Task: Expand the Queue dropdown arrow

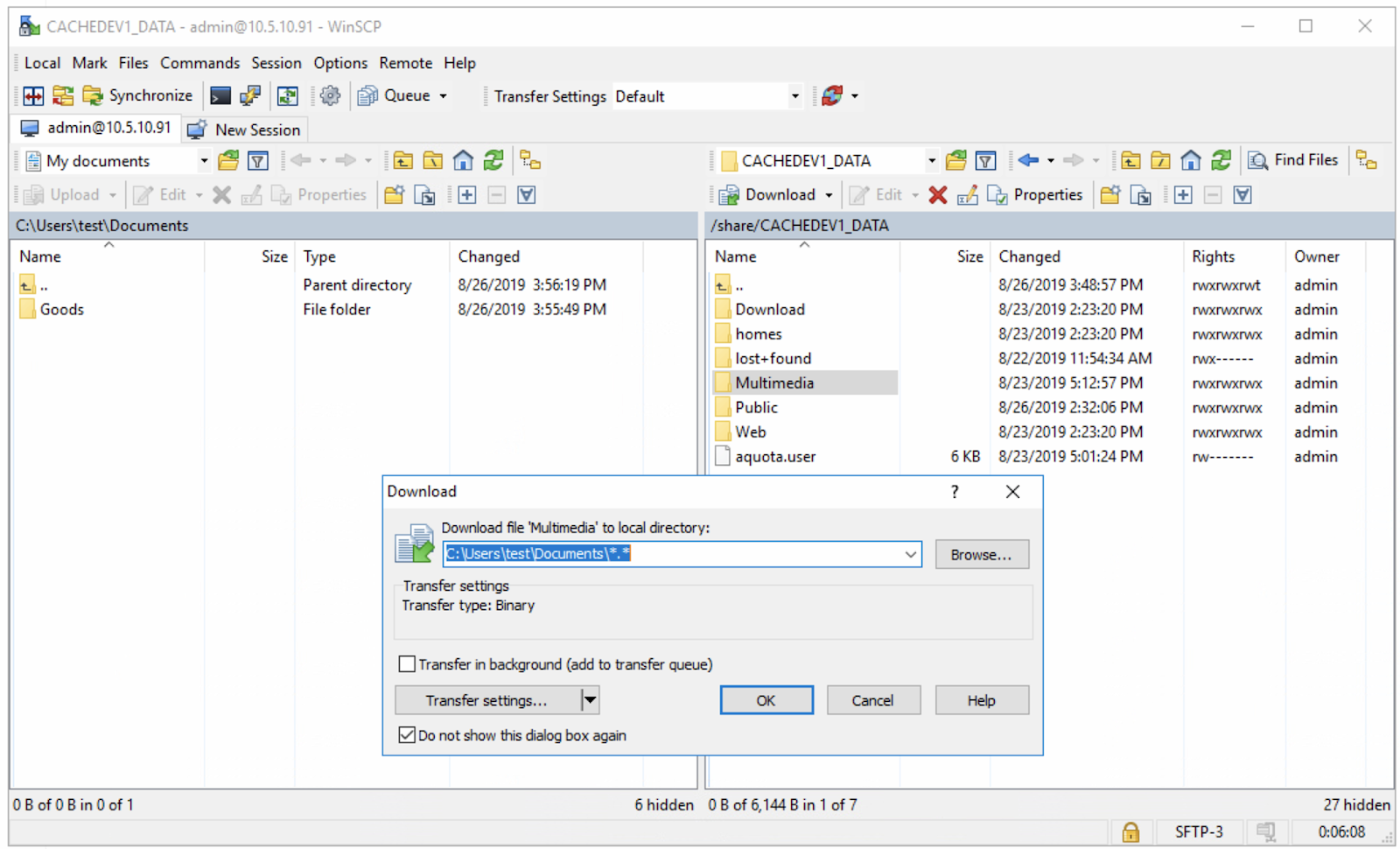Action: [x=443, y=95]
